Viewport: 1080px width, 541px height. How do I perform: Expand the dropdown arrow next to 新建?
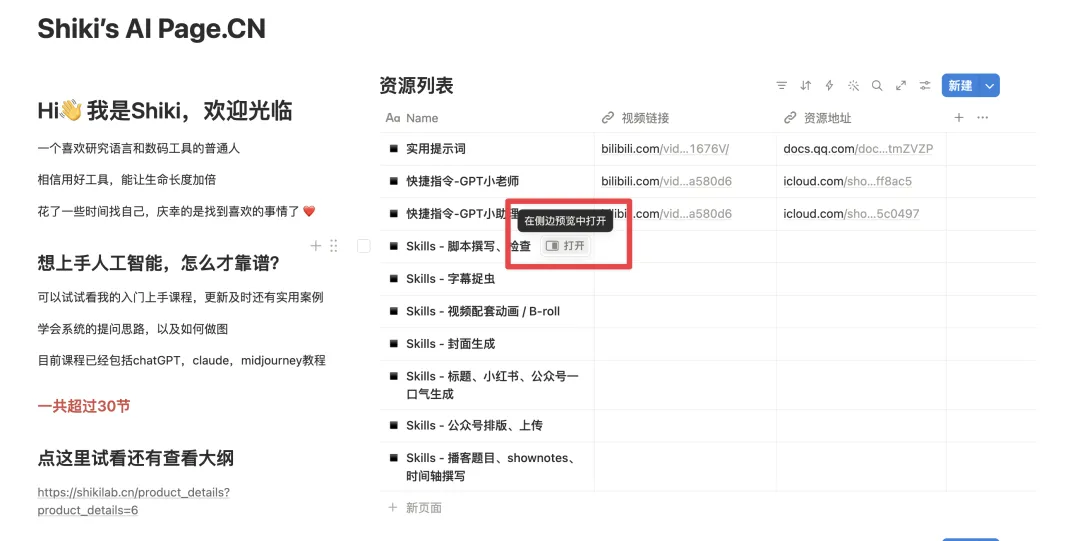(990, 86)
